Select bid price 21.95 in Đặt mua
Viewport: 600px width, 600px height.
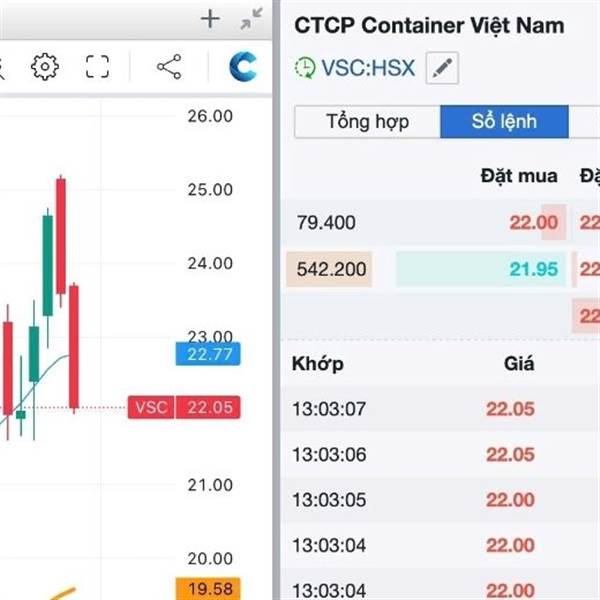[533, 269]
